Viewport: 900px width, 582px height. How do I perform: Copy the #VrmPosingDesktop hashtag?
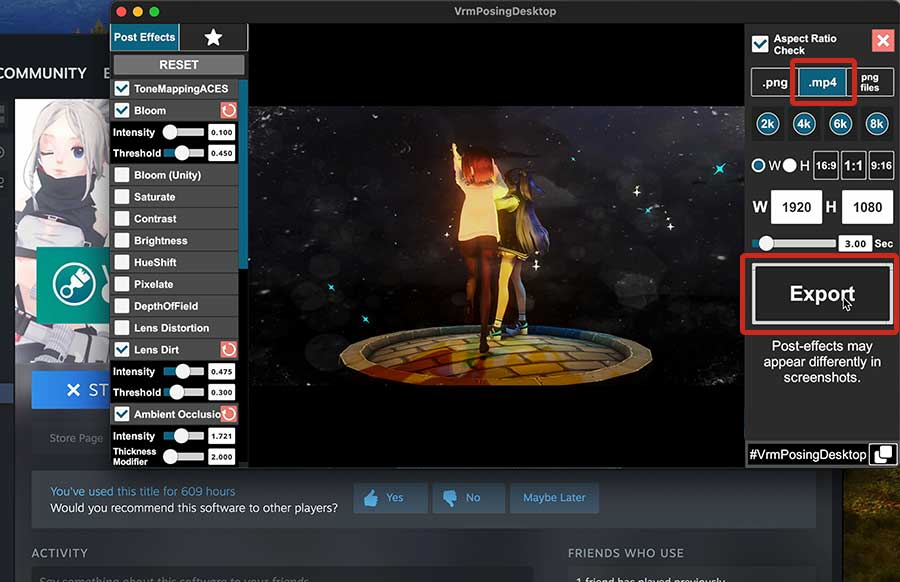(883, 455)
